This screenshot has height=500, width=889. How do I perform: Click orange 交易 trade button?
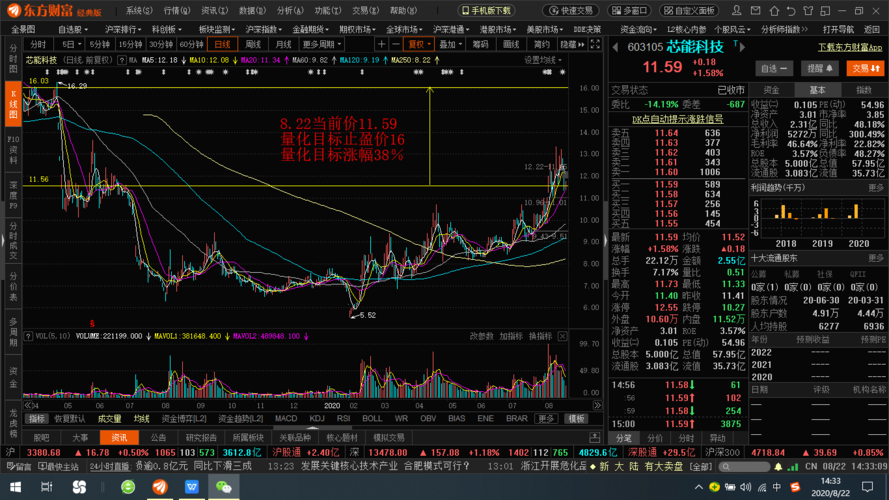pyautogui.click(x=865, y=69)
